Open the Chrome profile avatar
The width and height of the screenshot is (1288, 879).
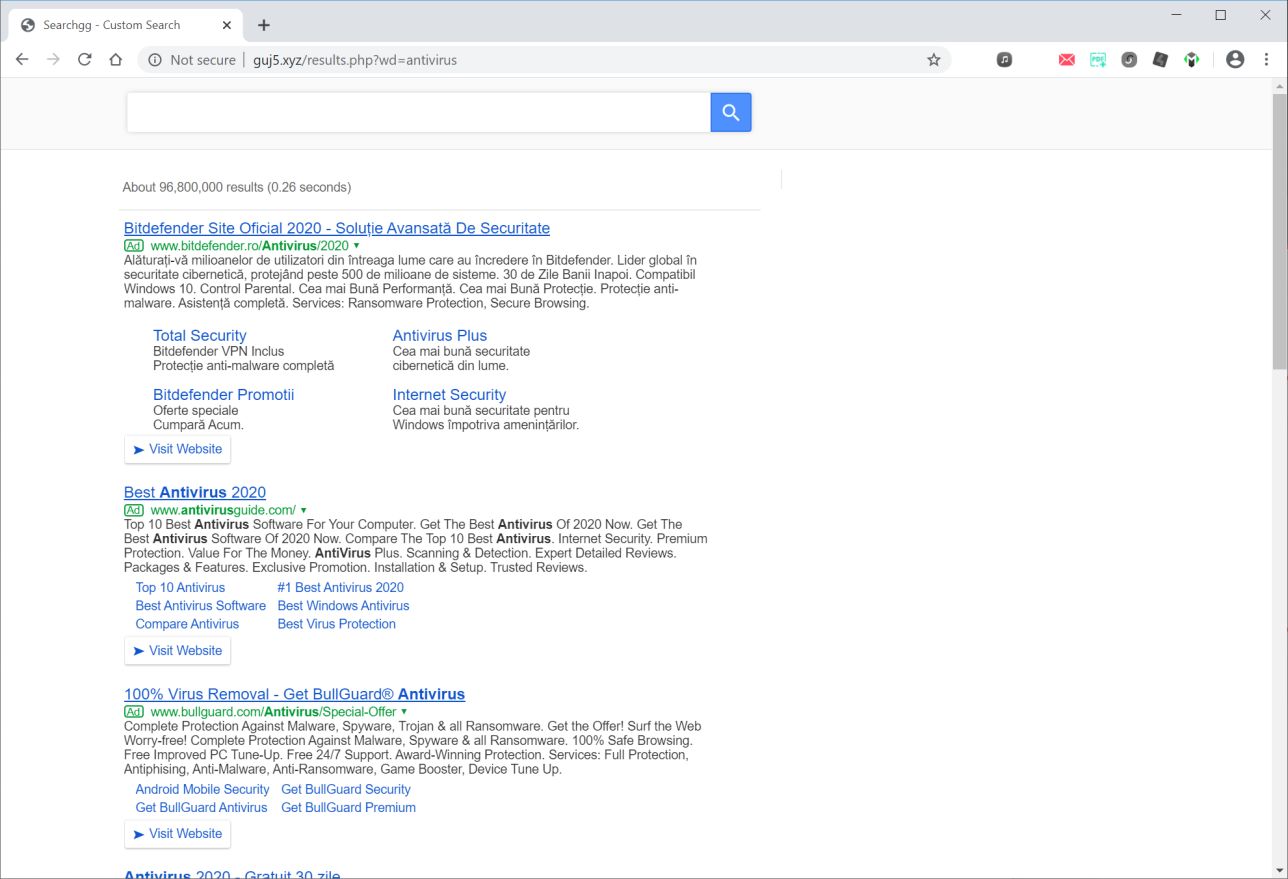point(1235,60)
